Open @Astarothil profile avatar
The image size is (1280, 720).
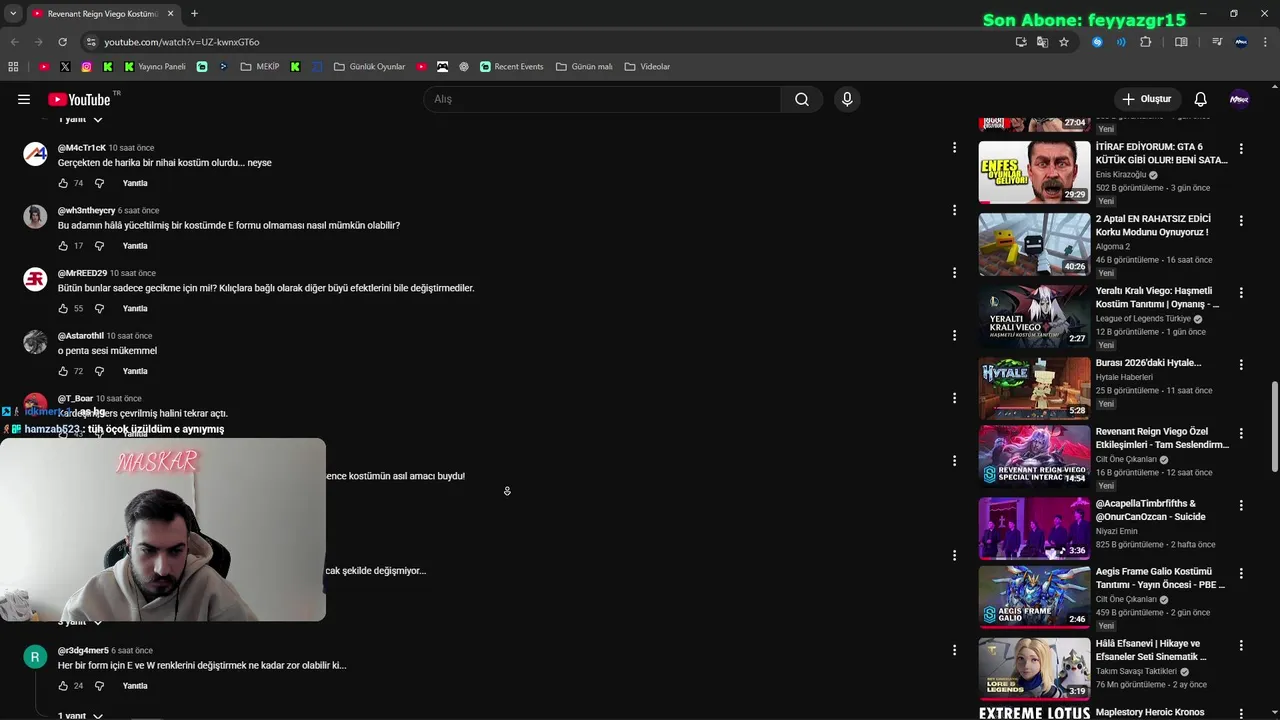(x=35, y=342)
